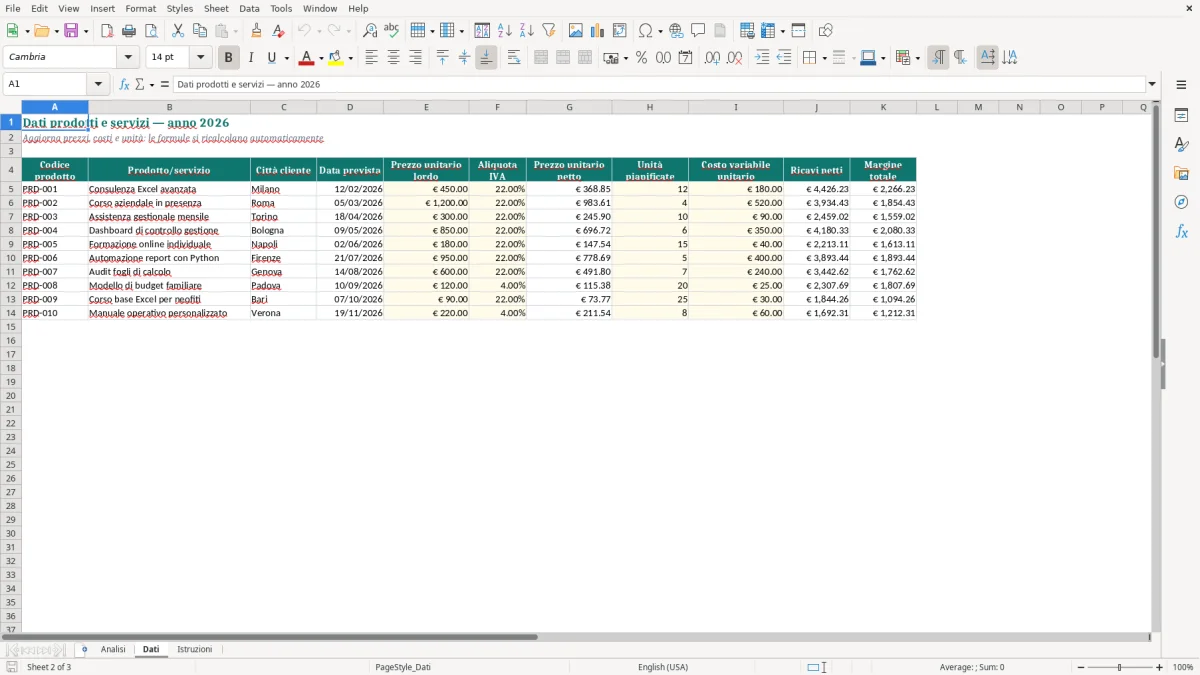Open Find and Replace icon
Image resolution: width=1200 pixels, height=675 pixels.
[370, 31]
